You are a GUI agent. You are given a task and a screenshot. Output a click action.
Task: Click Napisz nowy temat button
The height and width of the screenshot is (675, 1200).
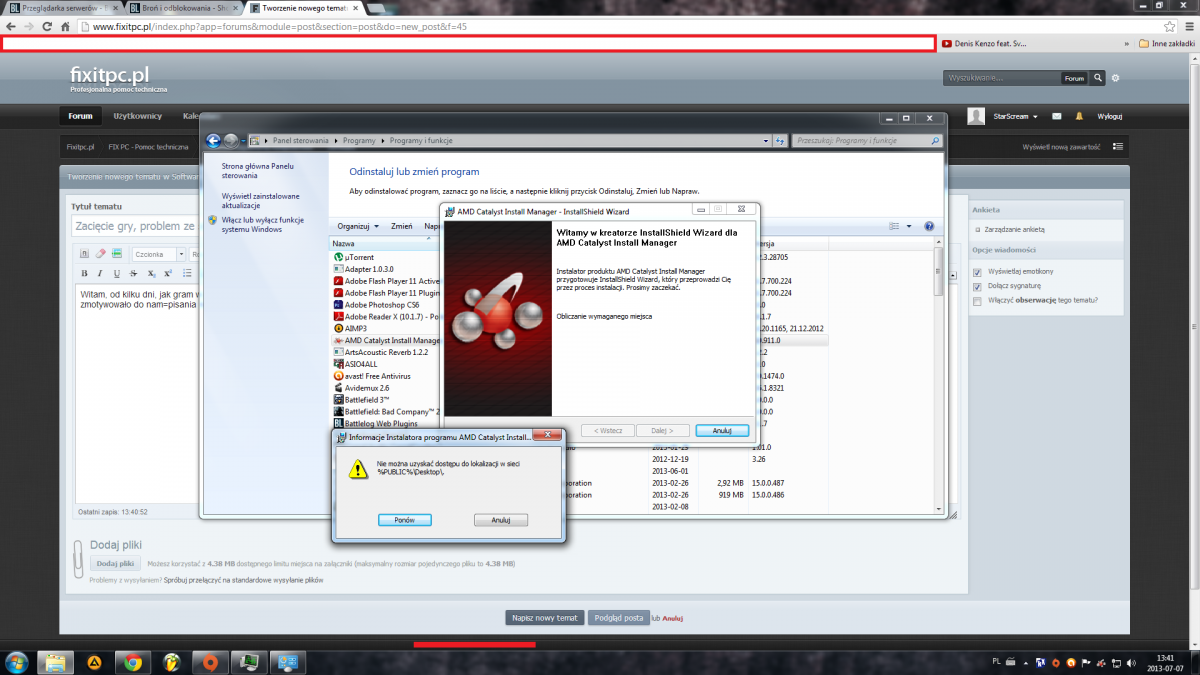tap(543, 618)
